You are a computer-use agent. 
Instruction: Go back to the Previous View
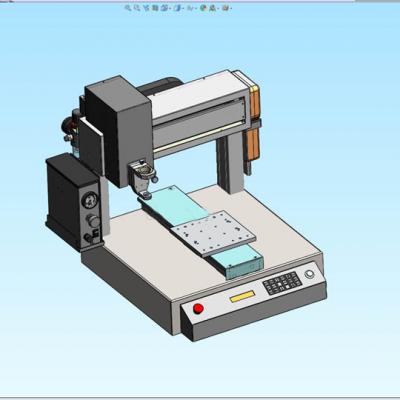pos(146,8)
